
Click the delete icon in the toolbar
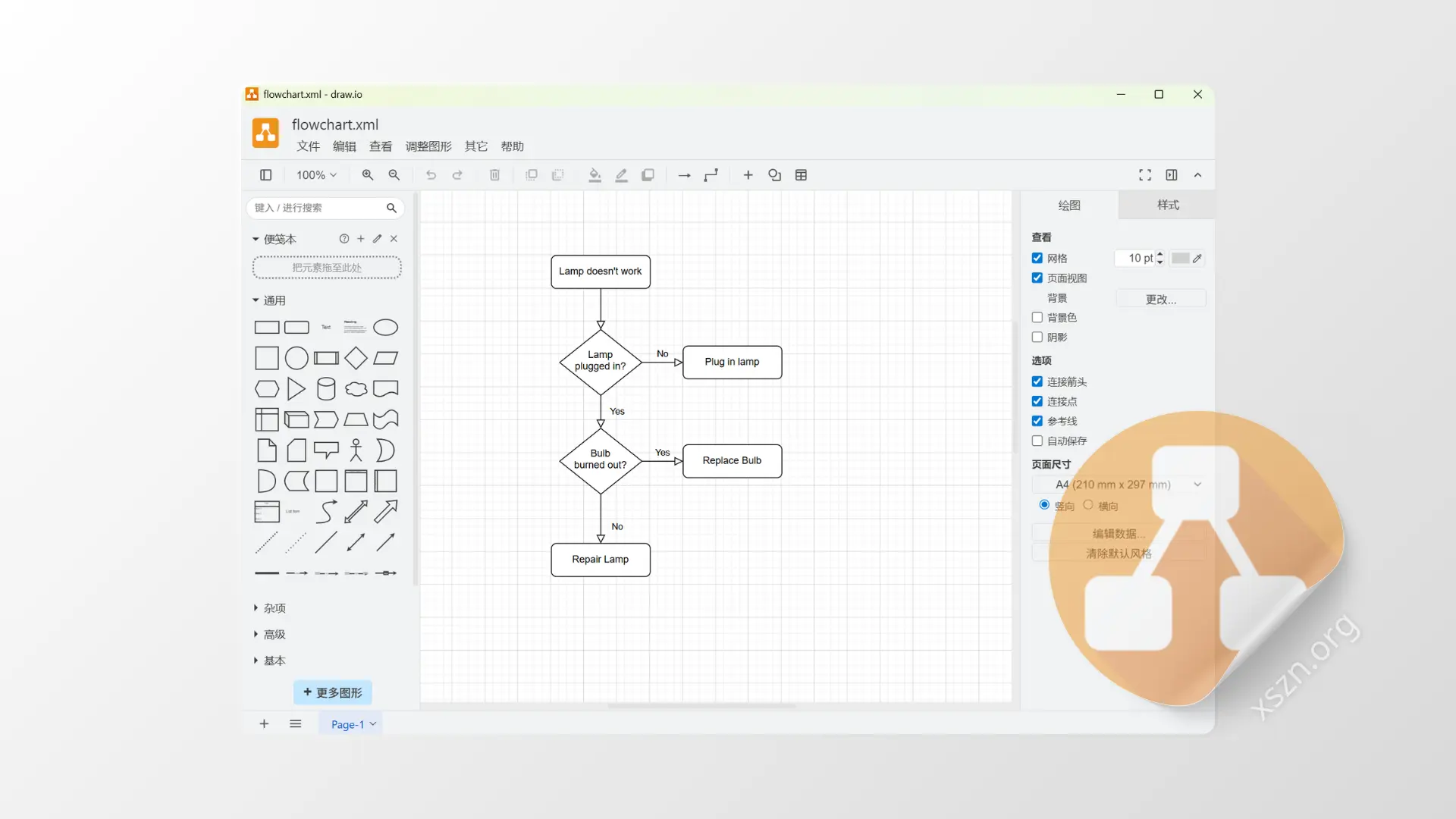point(494,175)
